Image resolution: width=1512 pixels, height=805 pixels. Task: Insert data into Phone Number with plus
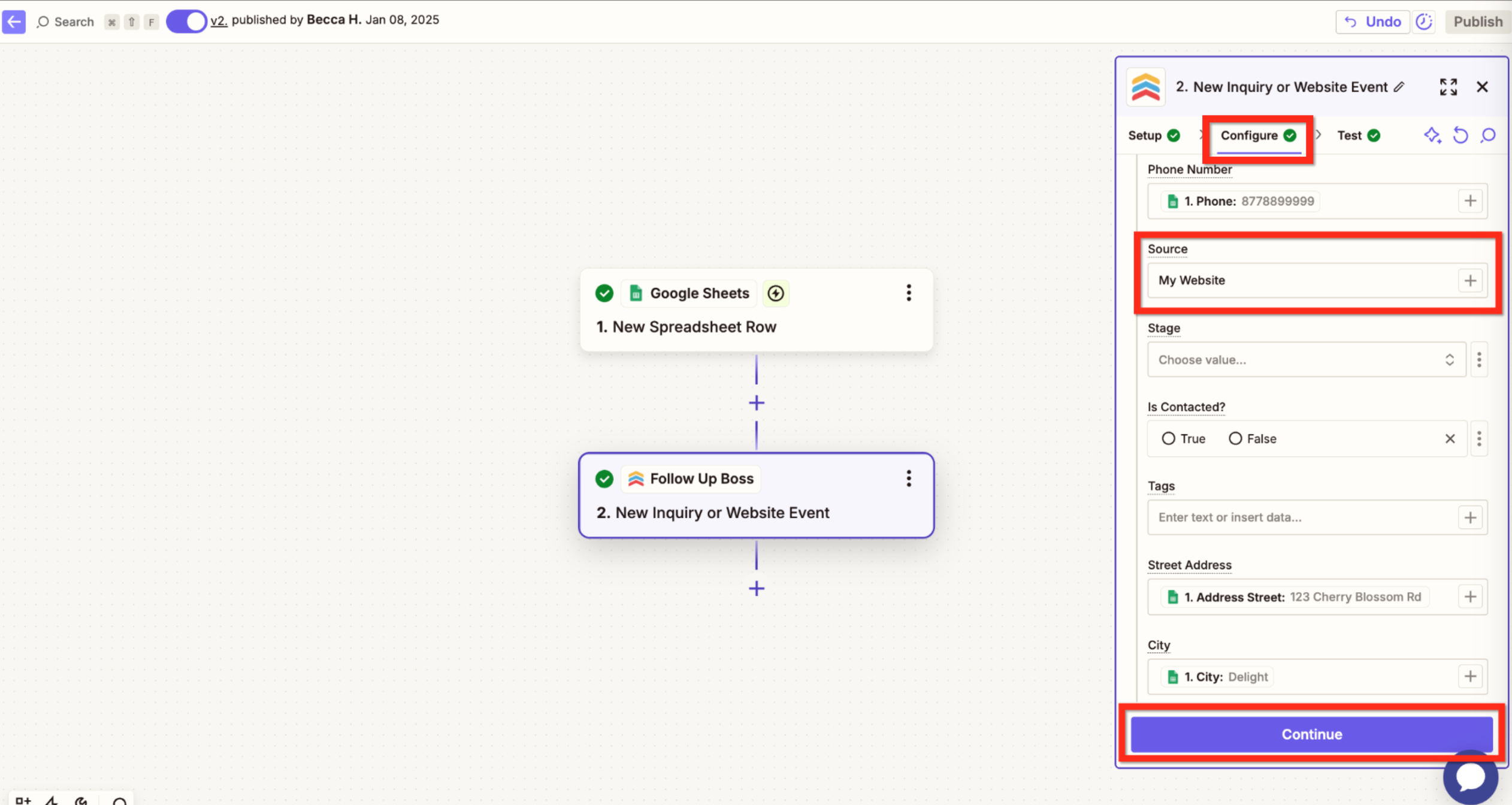1470,201
